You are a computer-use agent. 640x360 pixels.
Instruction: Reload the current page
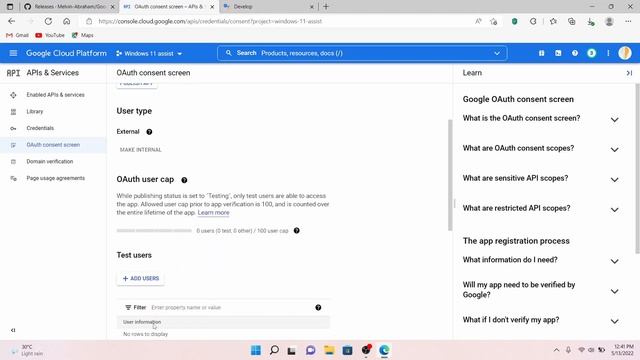(x=48, y=21)
